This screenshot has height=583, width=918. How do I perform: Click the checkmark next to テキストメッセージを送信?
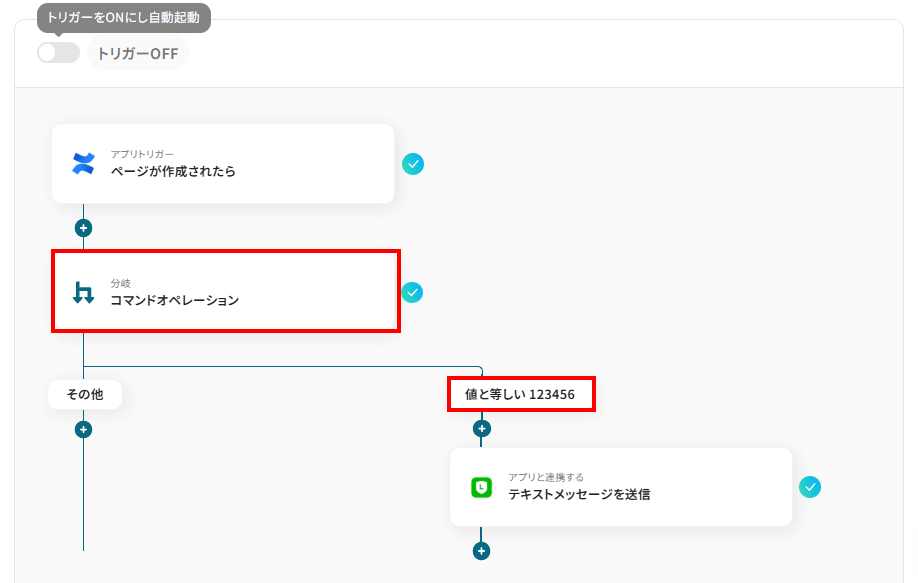[x=810, y=487]
